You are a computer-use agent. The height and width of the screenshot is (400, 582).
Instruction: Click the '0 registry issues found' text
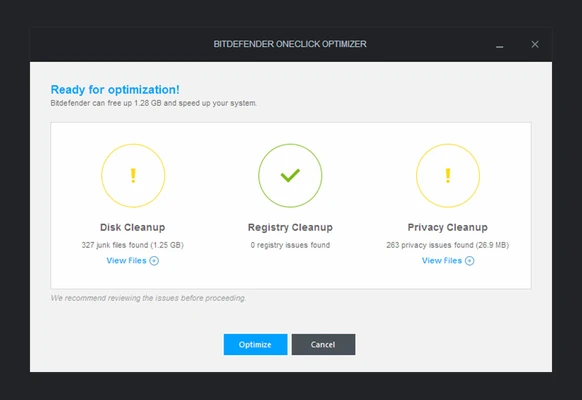(x=290, y=245)
